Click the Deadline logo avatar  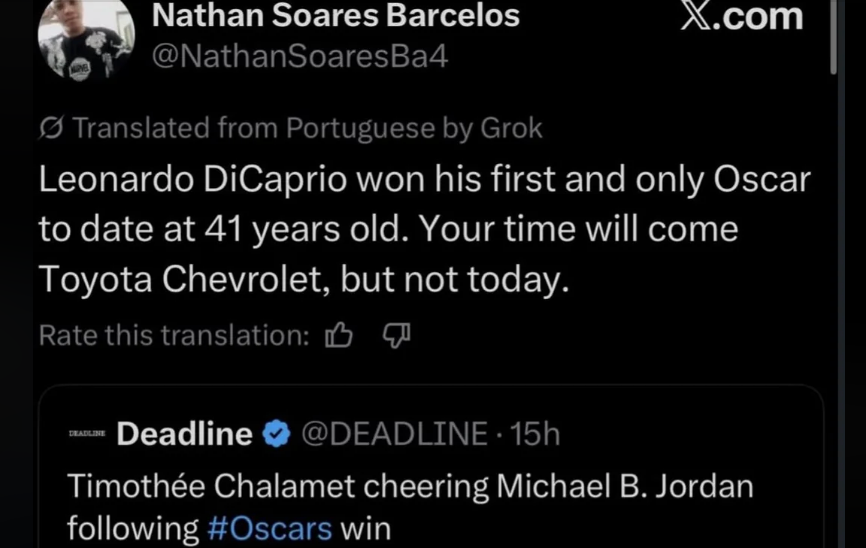[88, 434]
